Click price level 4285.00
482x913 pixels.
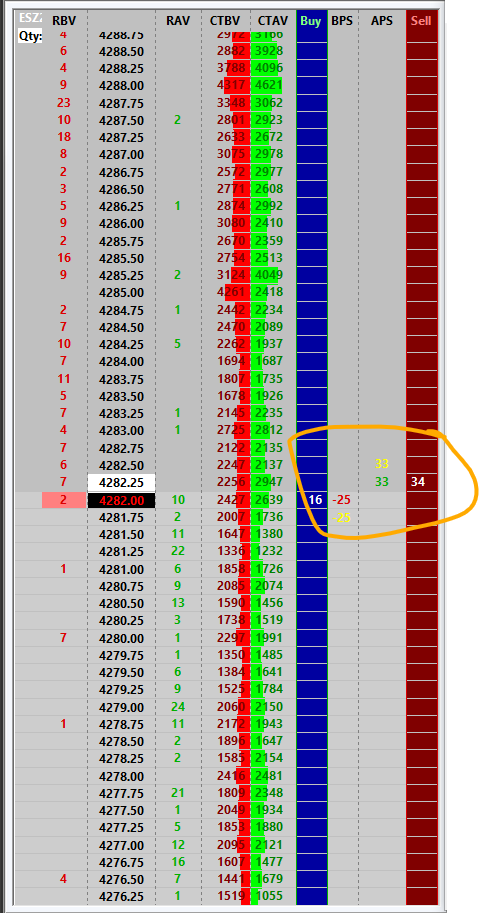122,292
